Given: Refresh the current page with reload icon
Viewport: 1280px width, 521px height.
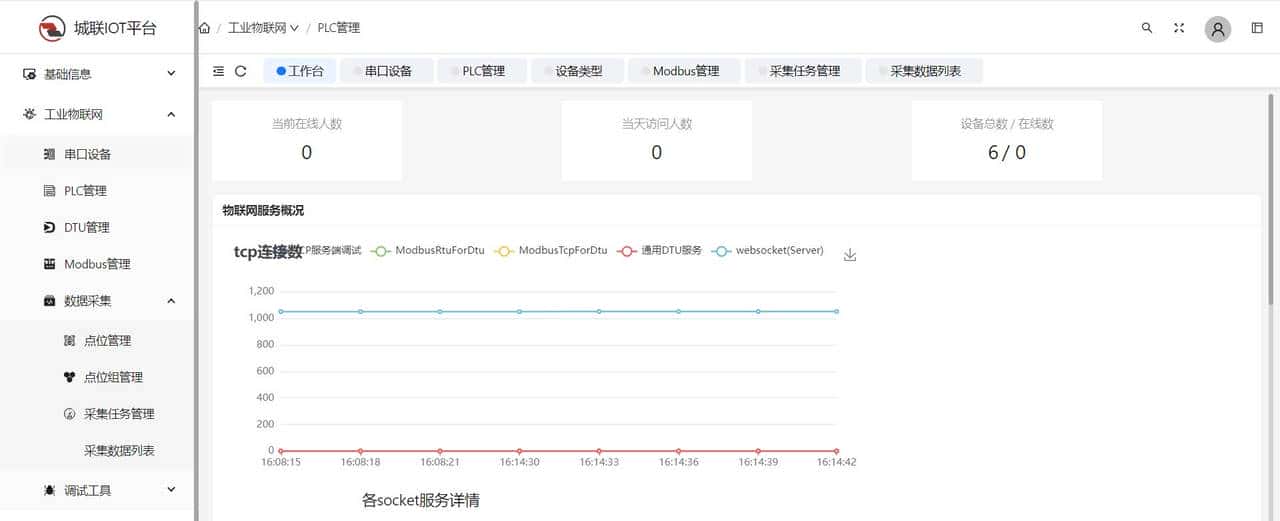Looking at the screenshot, I should (241, 71).
